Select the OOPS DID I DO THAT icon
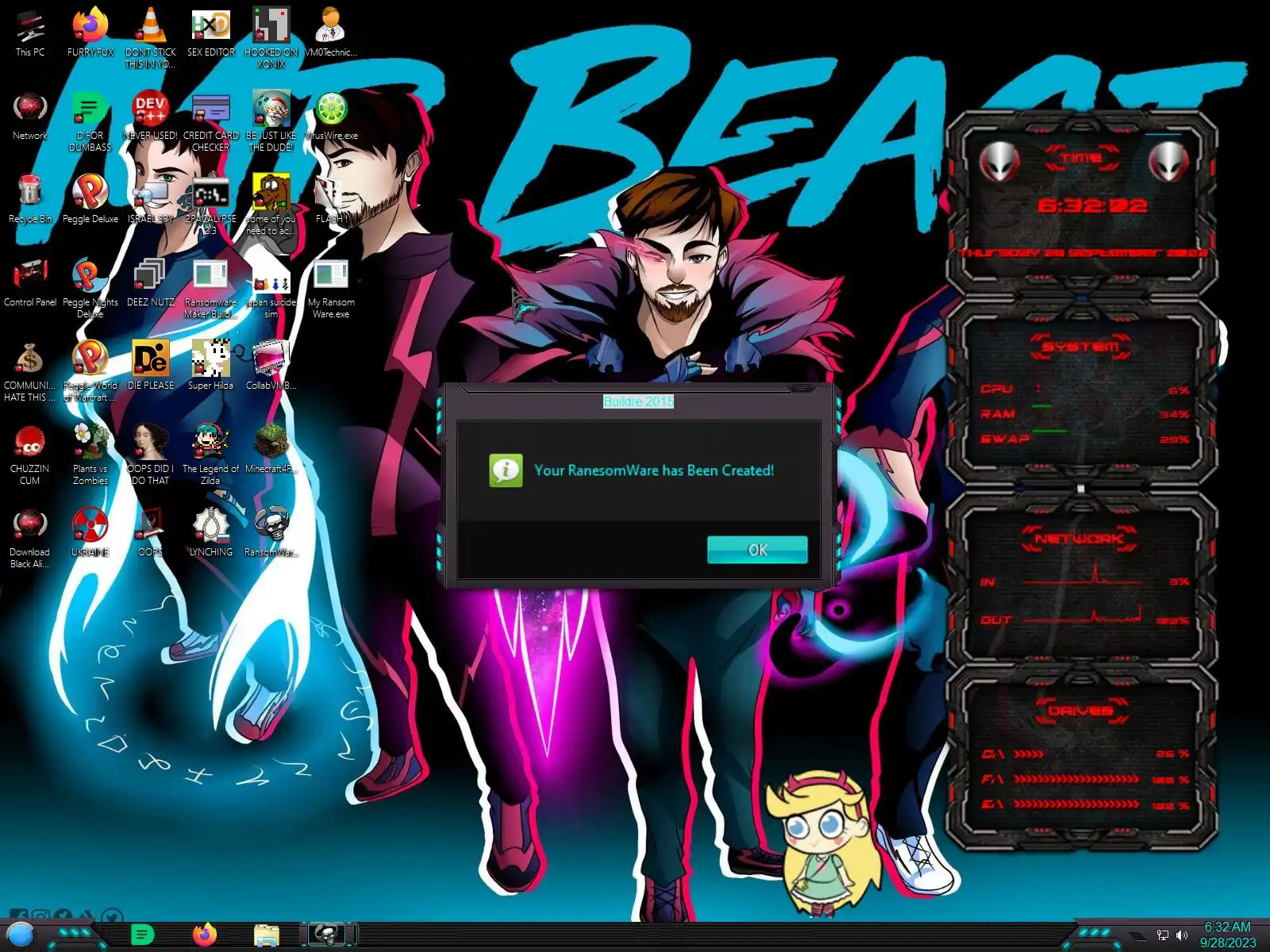 pos(151,455)
